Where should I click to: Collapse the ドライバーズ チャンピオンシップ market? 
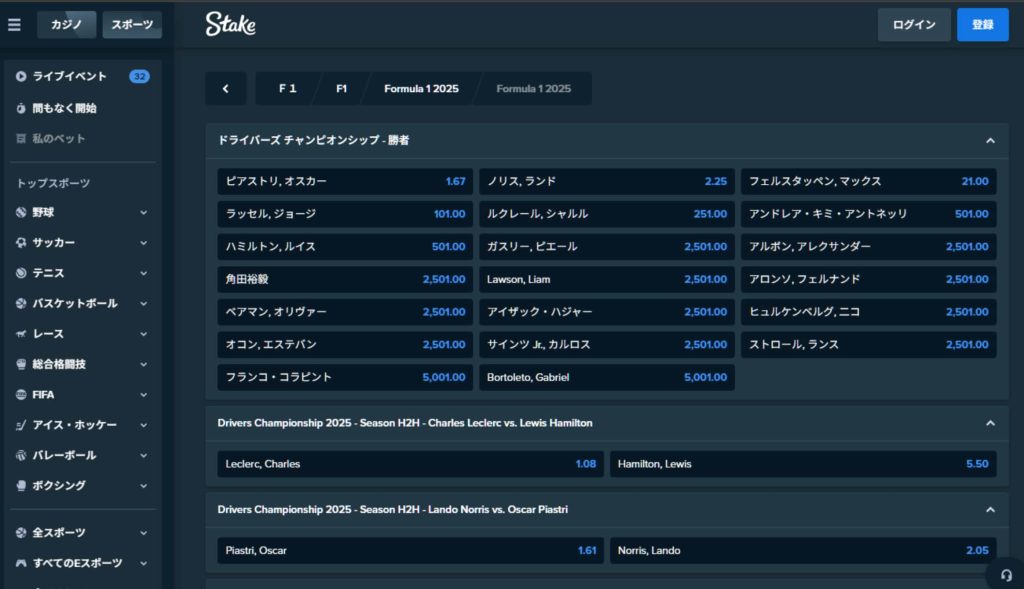(990, 140)
